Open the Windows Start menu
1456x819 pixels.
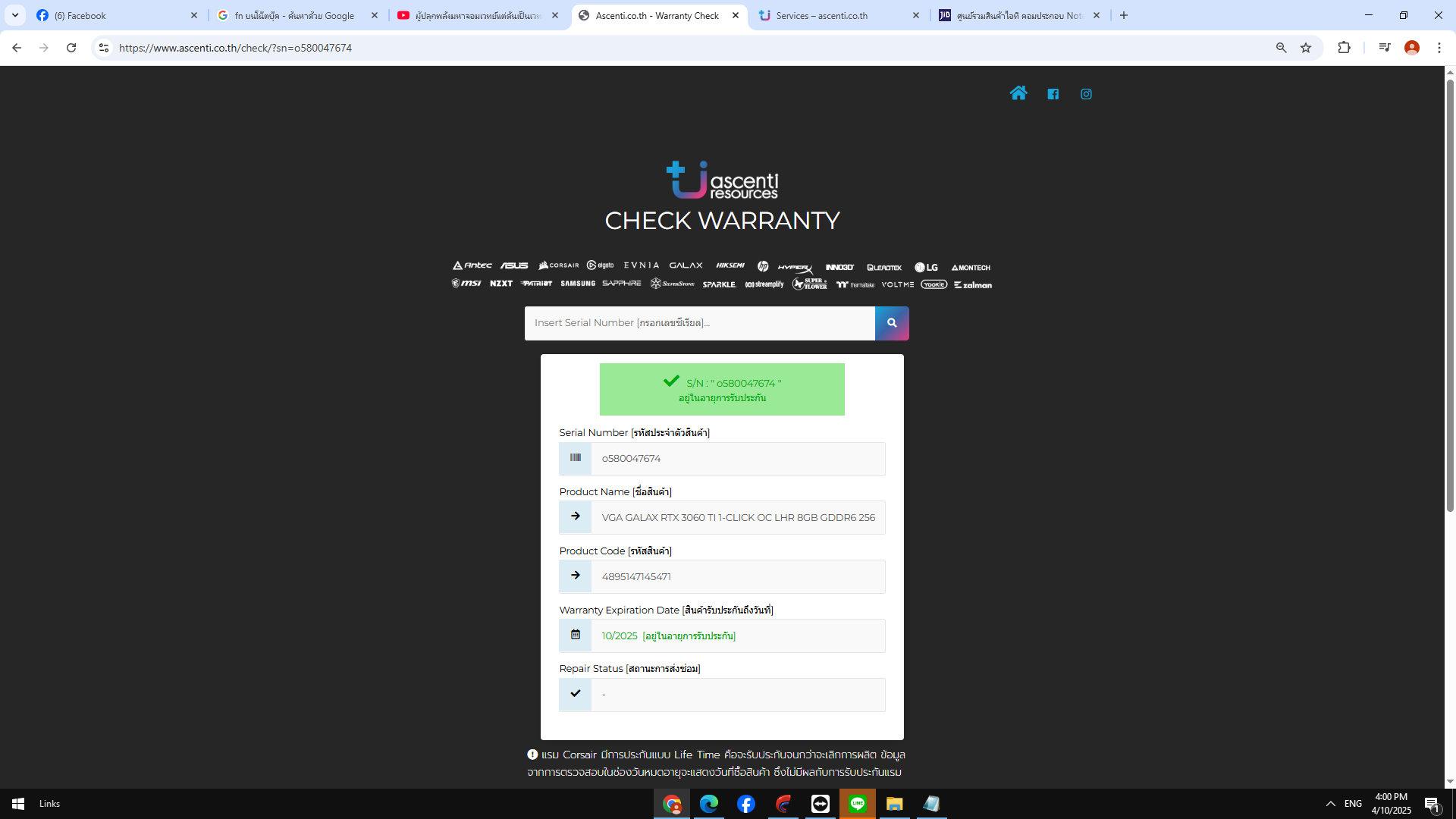click(x=18, y=804)
